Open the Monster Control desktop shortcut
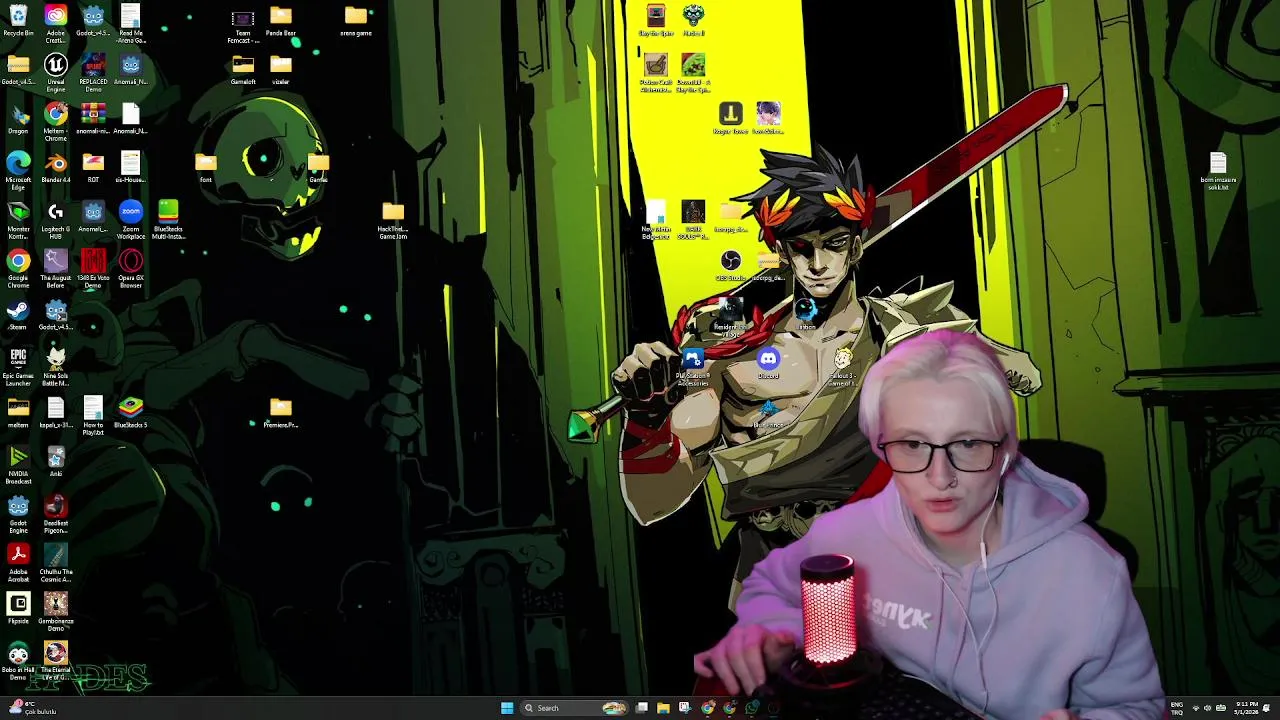Image resolution: width=1280 pixels, height=720 pixels. point(18,220)
